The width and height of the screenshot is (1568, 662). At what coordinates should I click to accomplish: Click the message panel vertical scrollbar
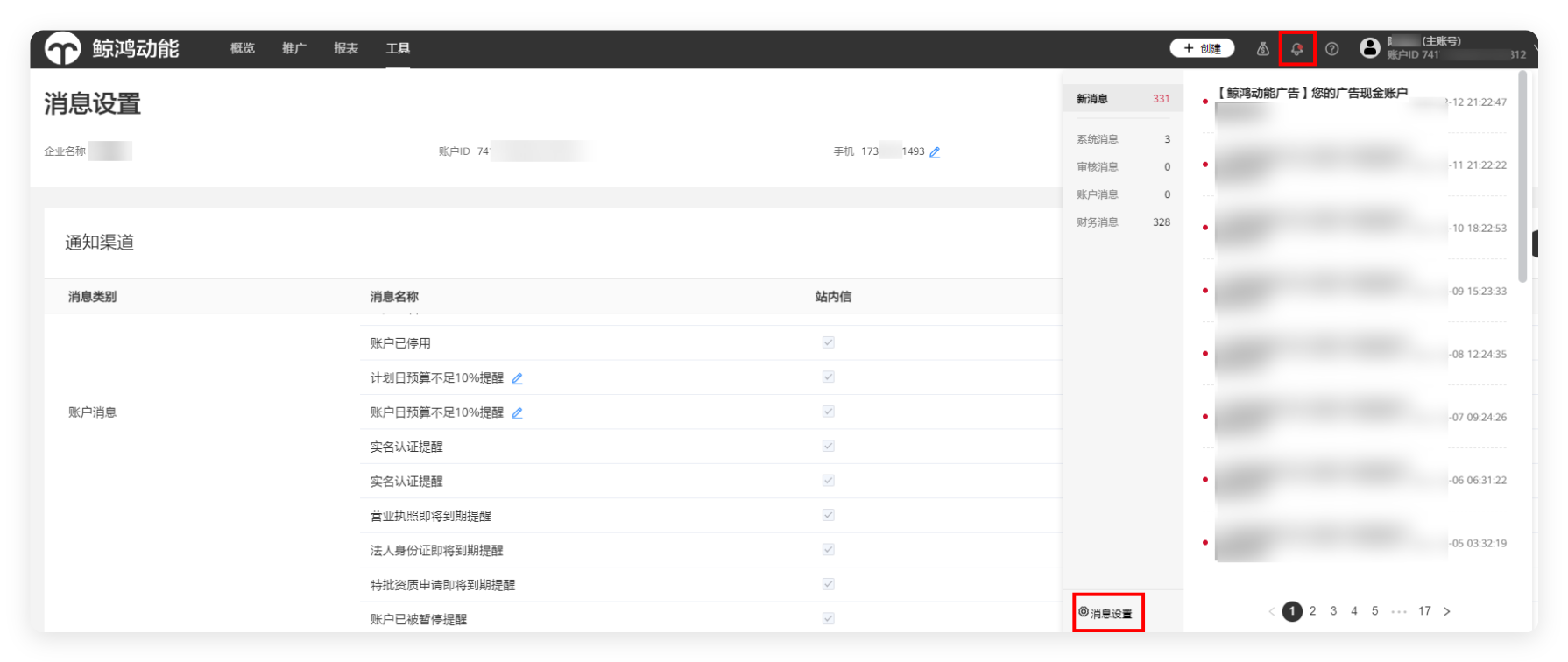coord(1522,177)
